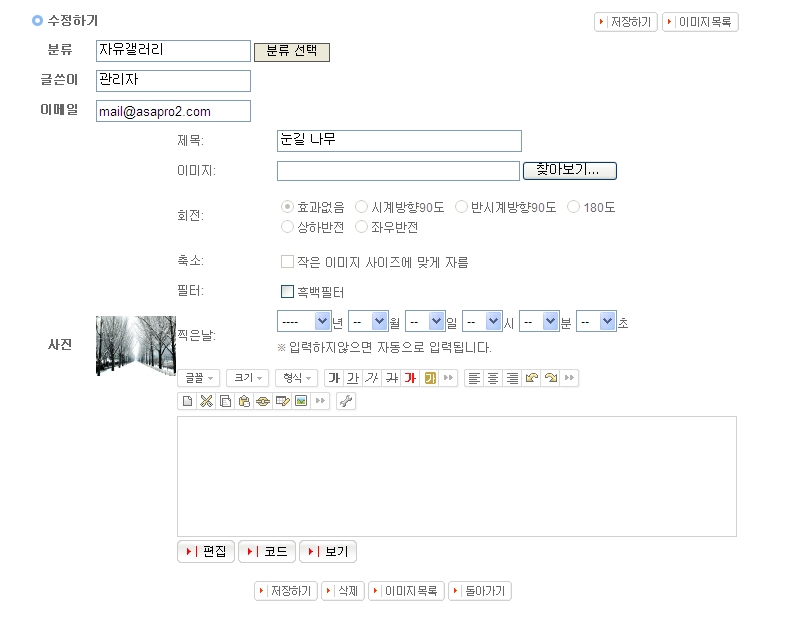
Task: Switch to the 보기 preview tab
Action: point(327,552)
